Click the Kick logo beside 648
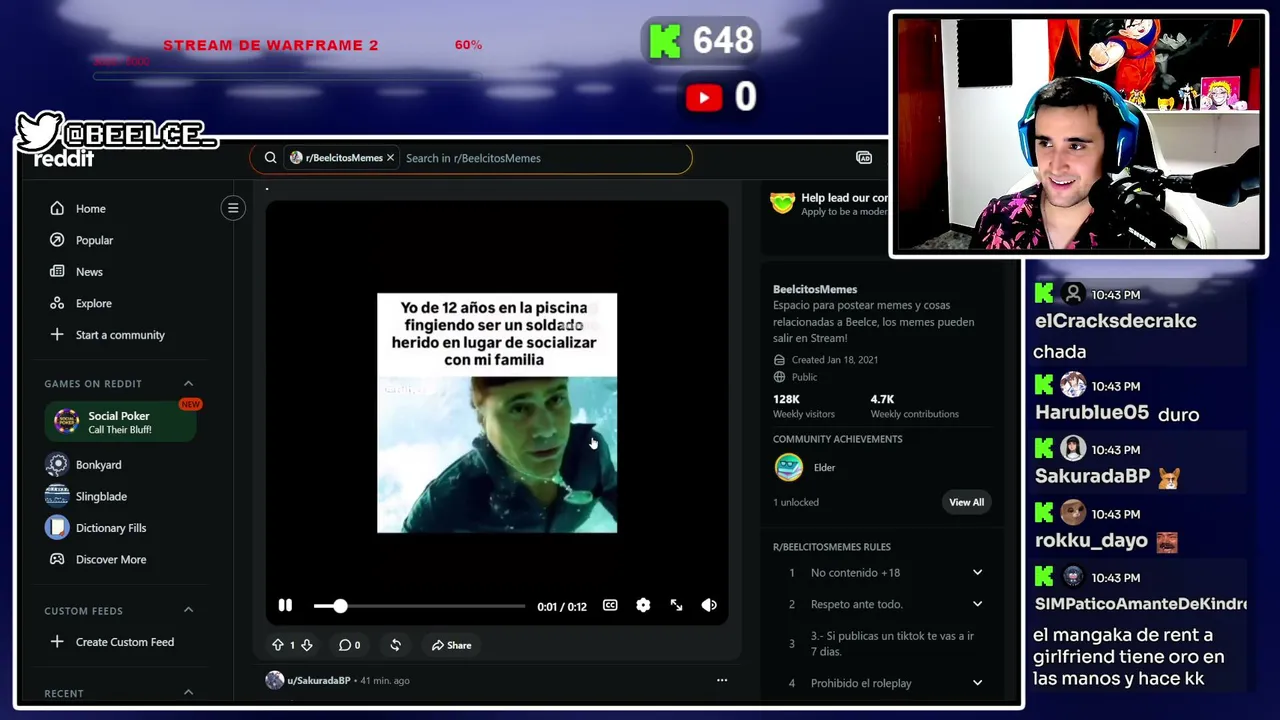The height and width of the screenshot is (720, 1280). (x=665, y=41)
